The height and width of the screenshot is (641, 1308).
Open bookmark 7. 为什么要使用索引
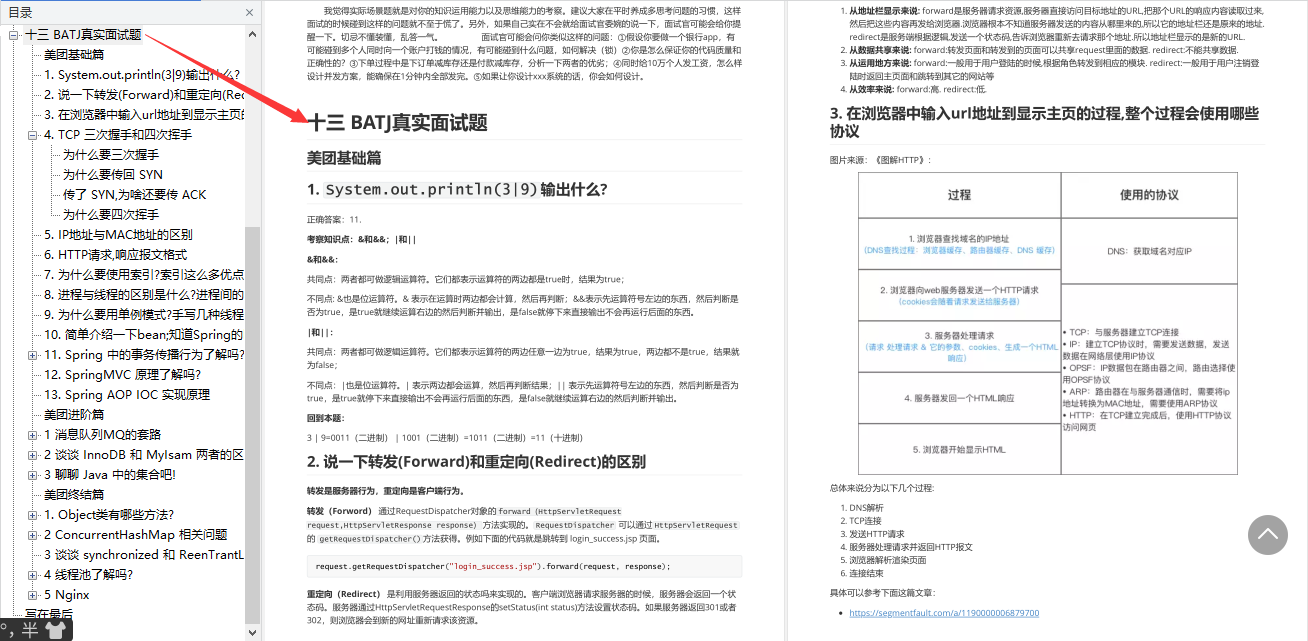[144, 275]
